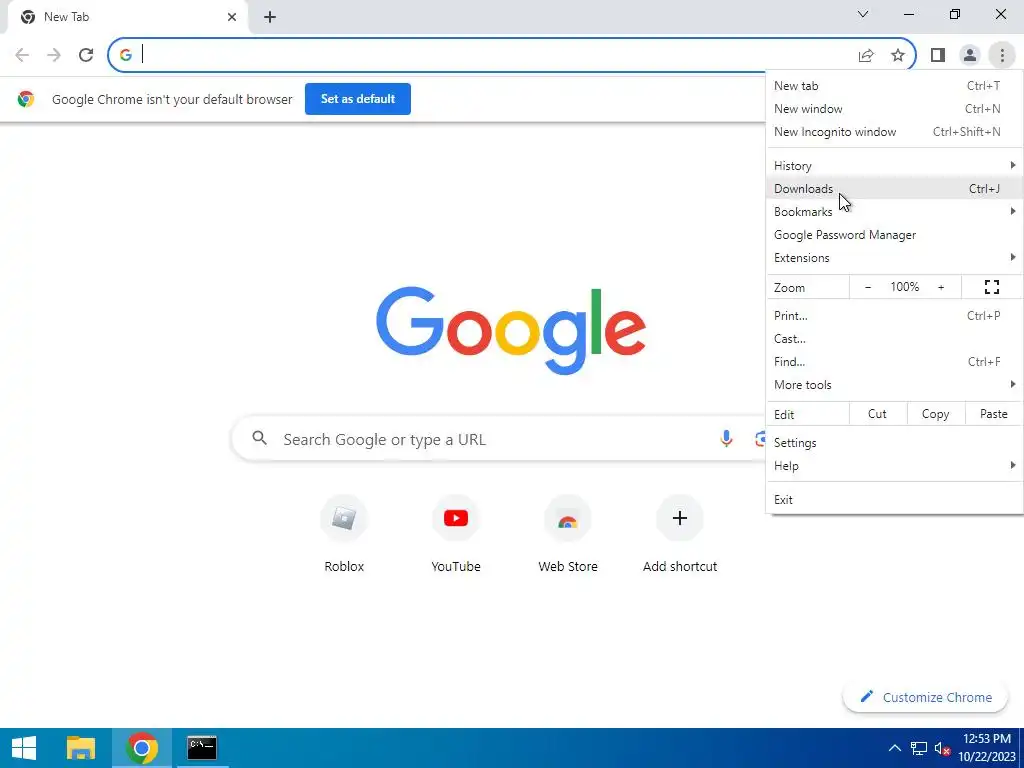Expand the History submenu
The width and height of the screenshot is (1024, 768).
[895, 166]
